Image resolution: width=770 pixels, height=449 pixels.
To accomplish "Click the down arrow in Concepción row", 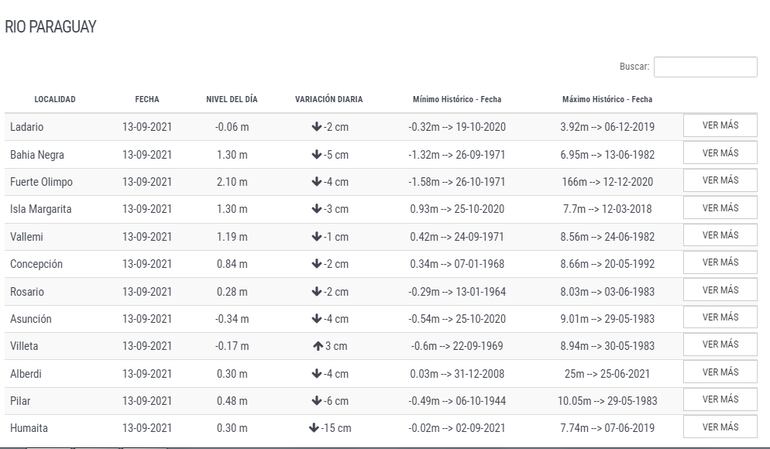I will (316, 264).
